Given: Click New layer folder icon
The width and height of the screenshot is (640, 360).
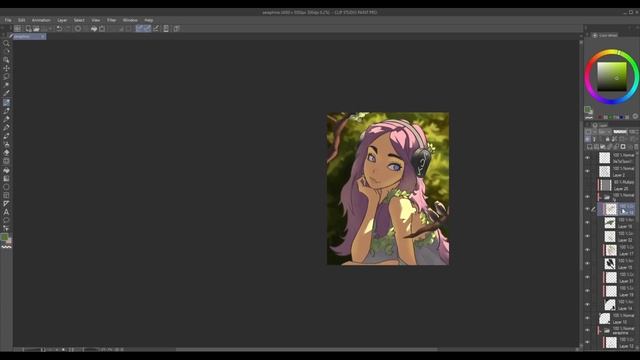Looking at the screenshot, I should (603, 147).
